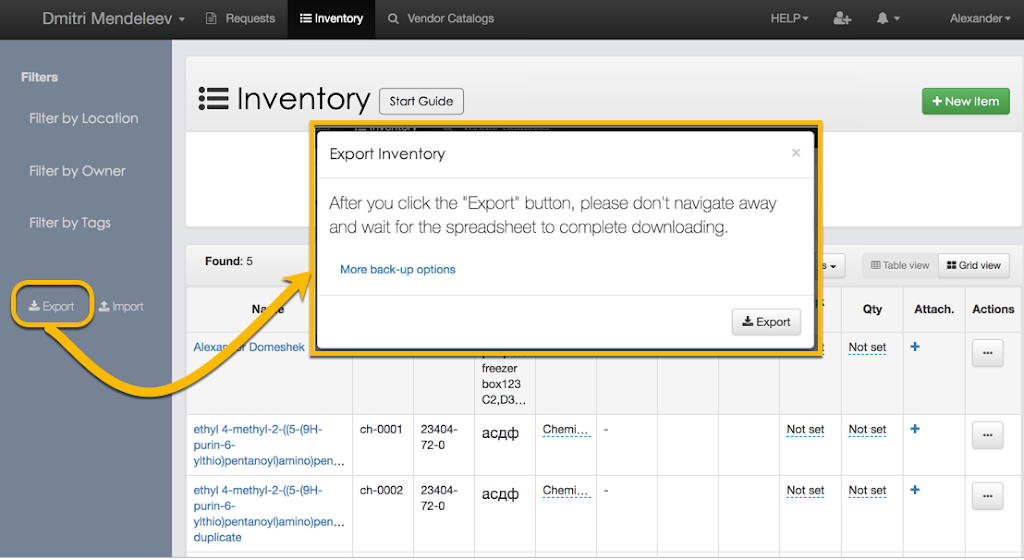Edit the Not set value left of Qty, ch-0001
This screenshot has height=560, width=1024.
tap(805, 429)
